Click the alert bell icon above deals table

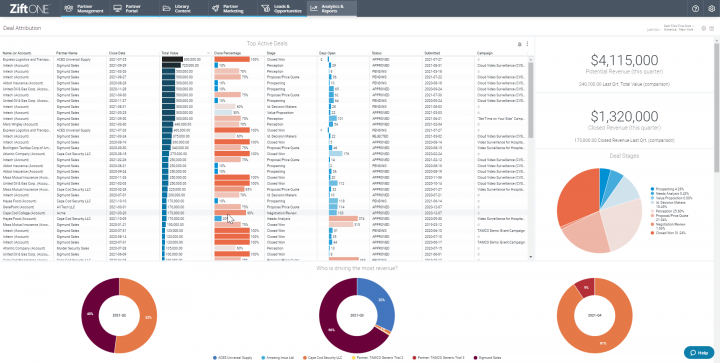pos(520,44)
